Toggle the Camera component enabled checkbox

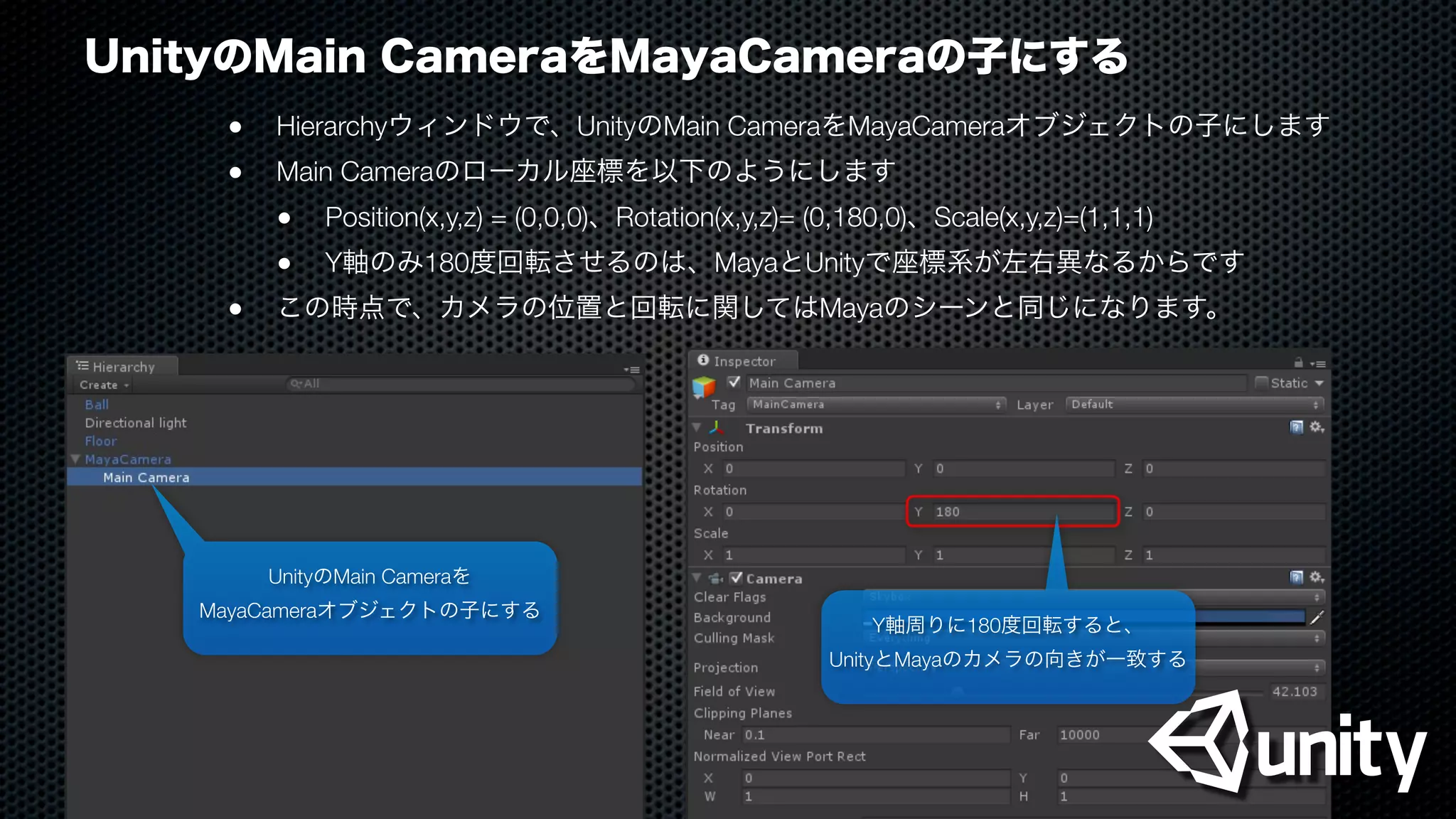coord(737,578)
